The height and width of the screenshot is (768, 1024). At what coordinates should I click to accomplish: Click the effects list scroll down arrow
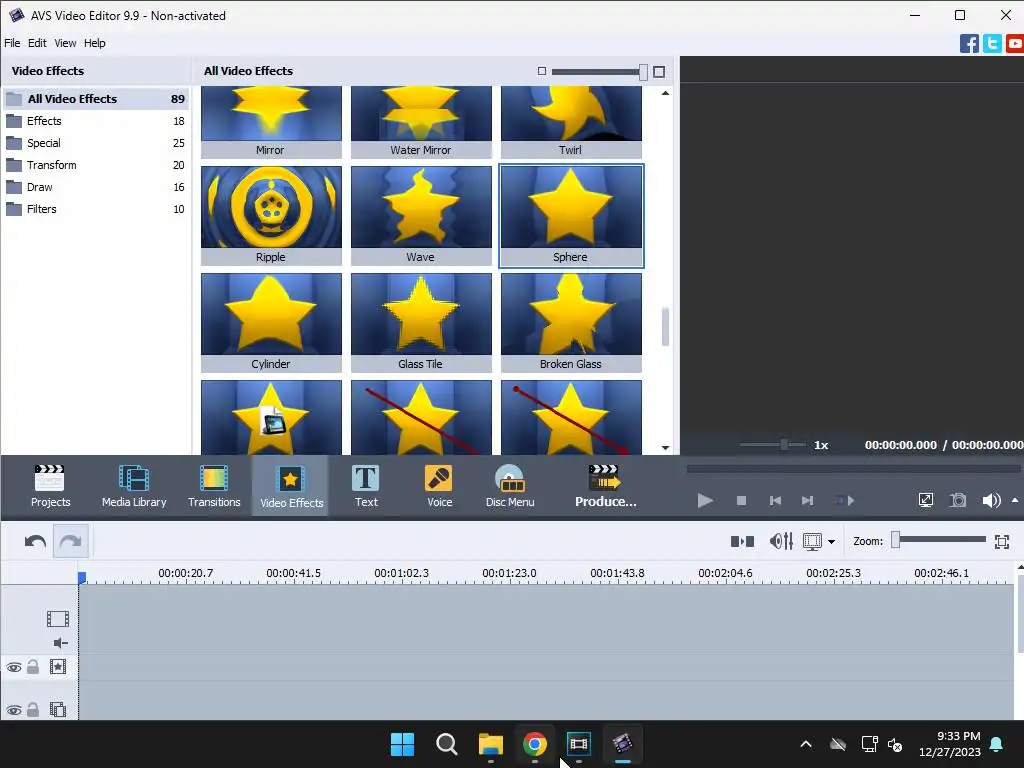[x=665, y=448]
